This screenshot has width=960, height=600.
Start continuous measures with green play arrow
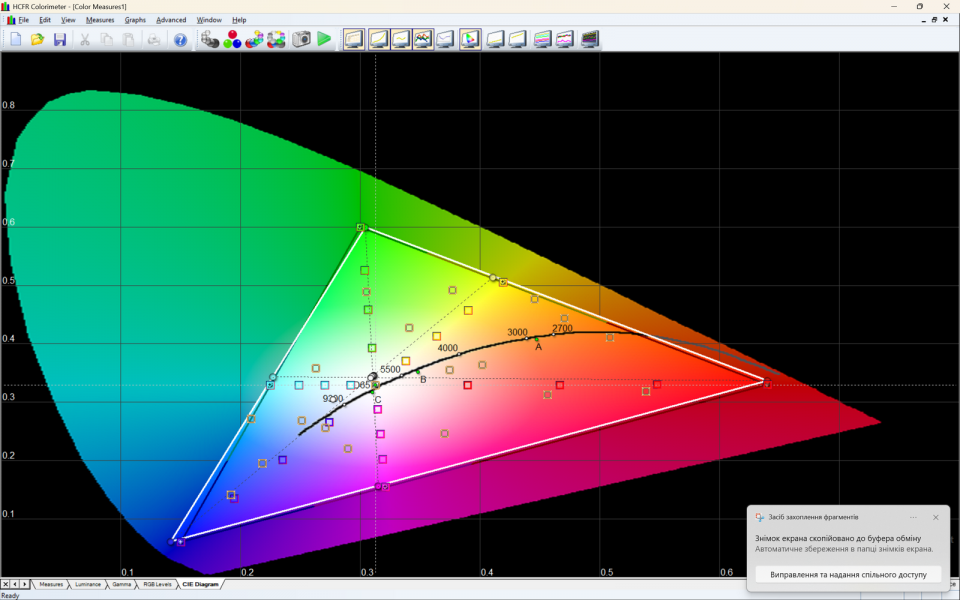324,39
